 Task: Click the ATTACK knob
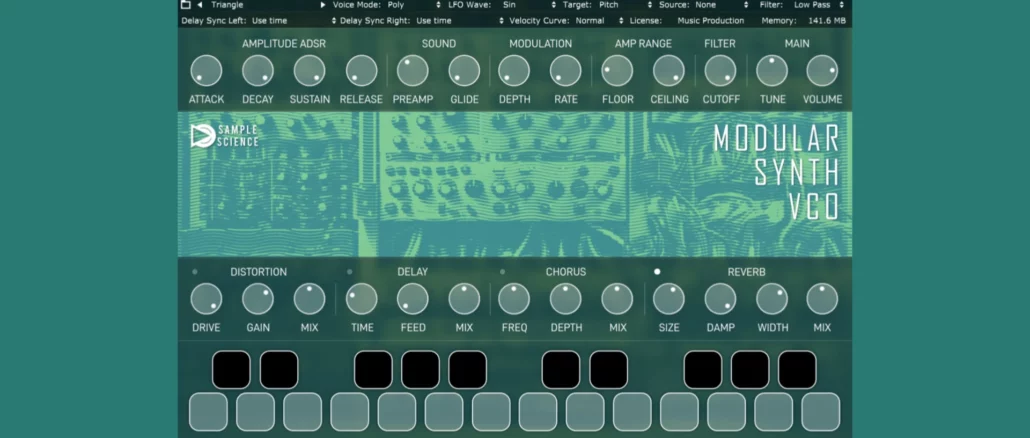[206, 71]
